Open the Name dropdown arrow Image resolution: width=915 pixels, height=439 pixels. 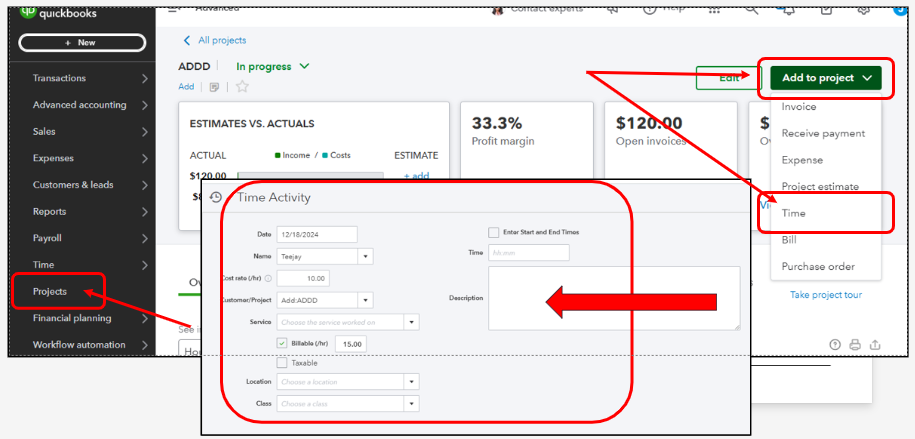tap(366, 256)
